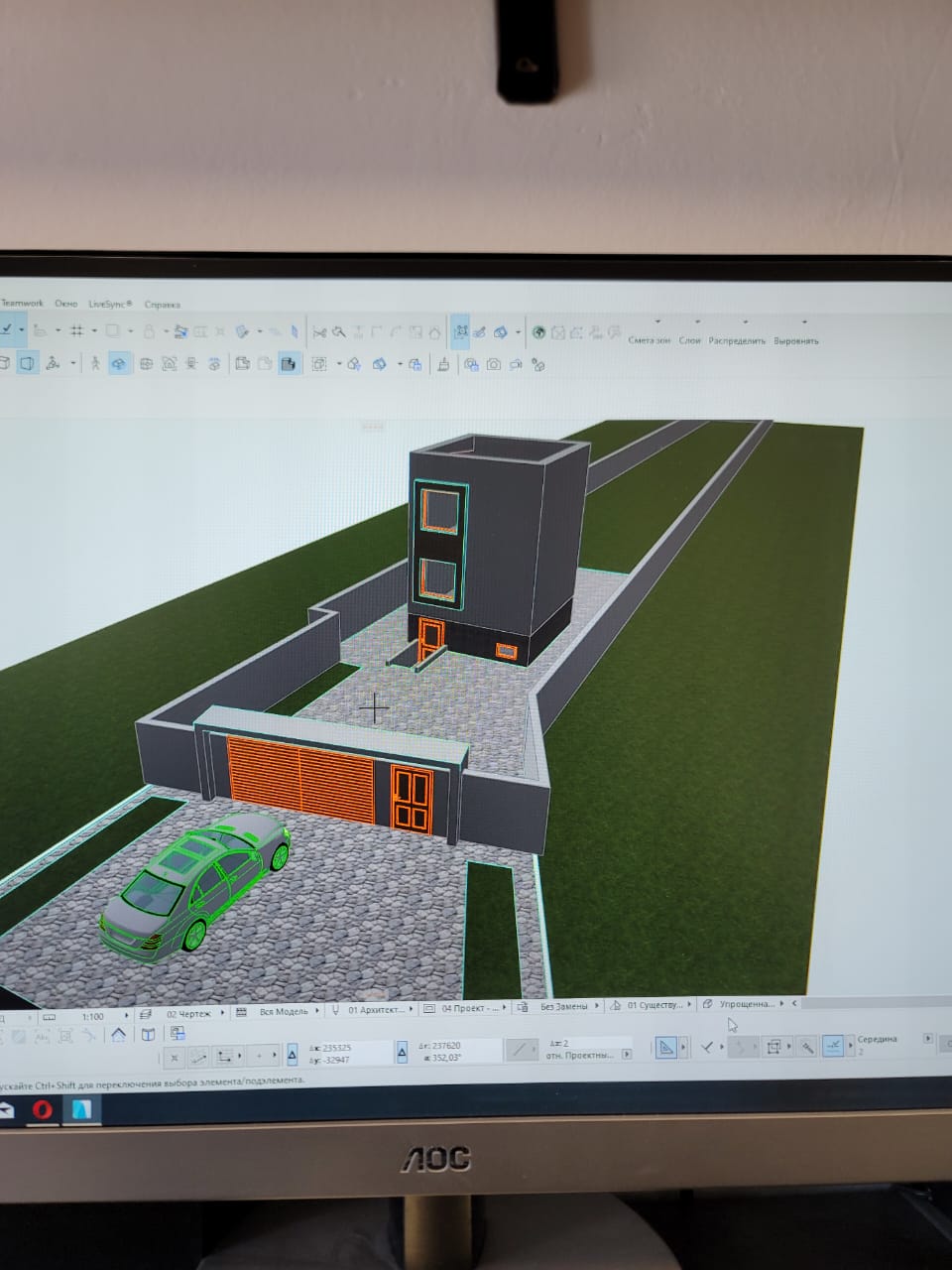Click the home icon in bottom toolbar

point(118,1034)
